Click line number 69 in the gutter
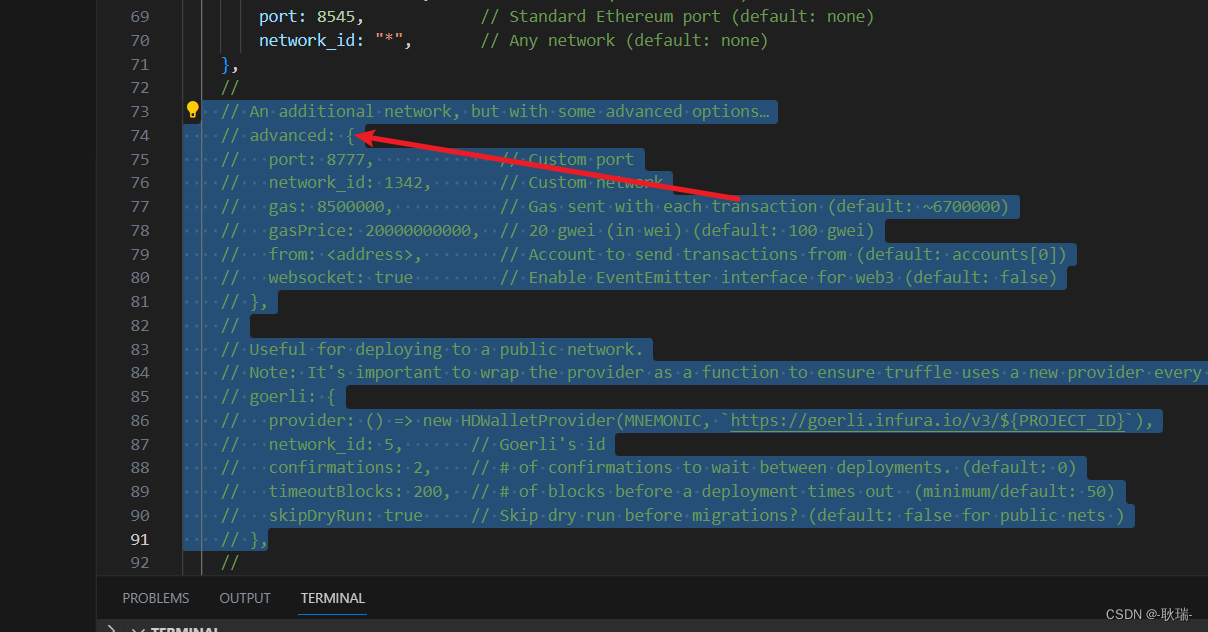The height and width of the screenshot is (632, 1208). coord(139,16)
